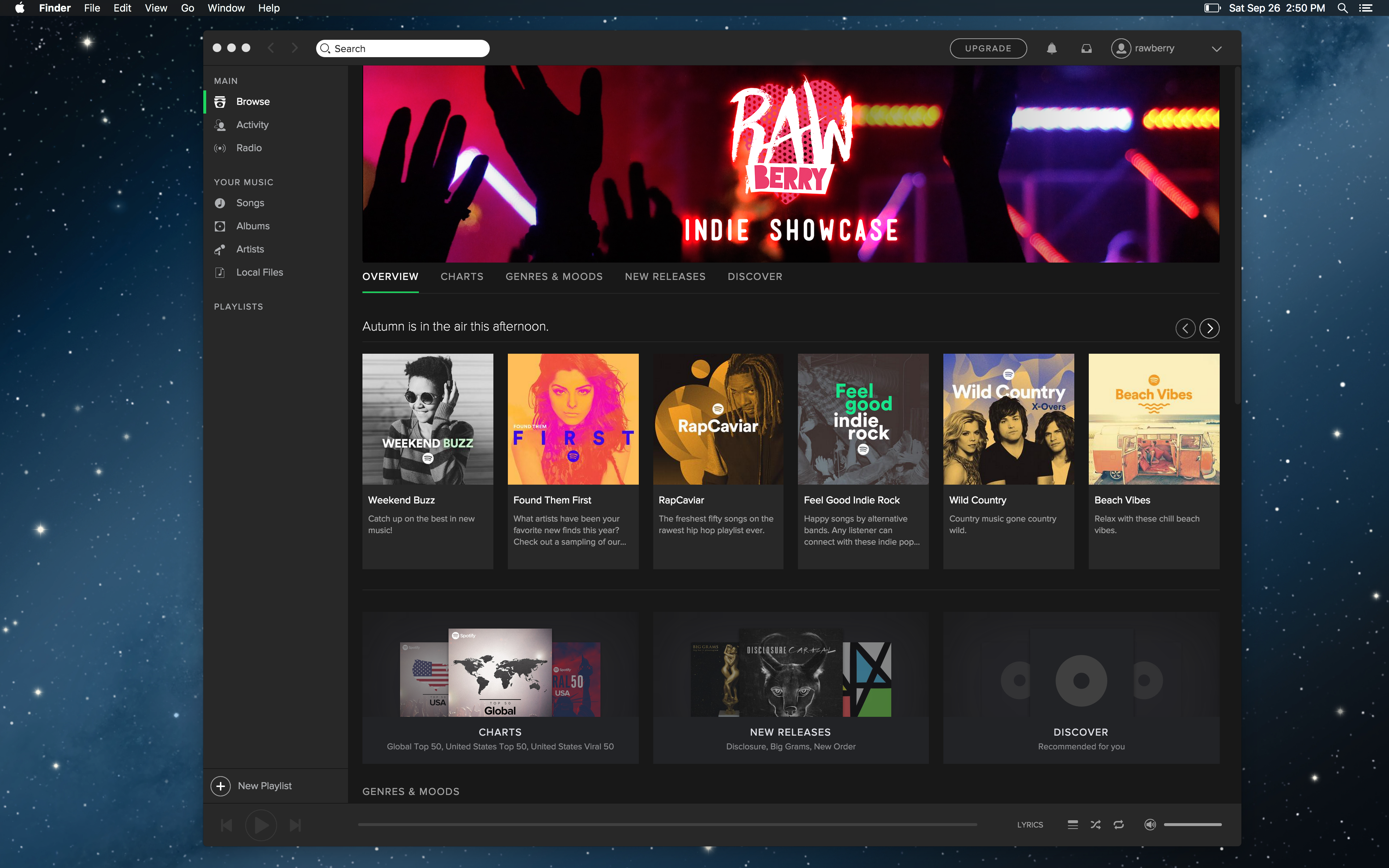
Task: Open Spotlight search in menu bar
Action: click(1342, 8)
